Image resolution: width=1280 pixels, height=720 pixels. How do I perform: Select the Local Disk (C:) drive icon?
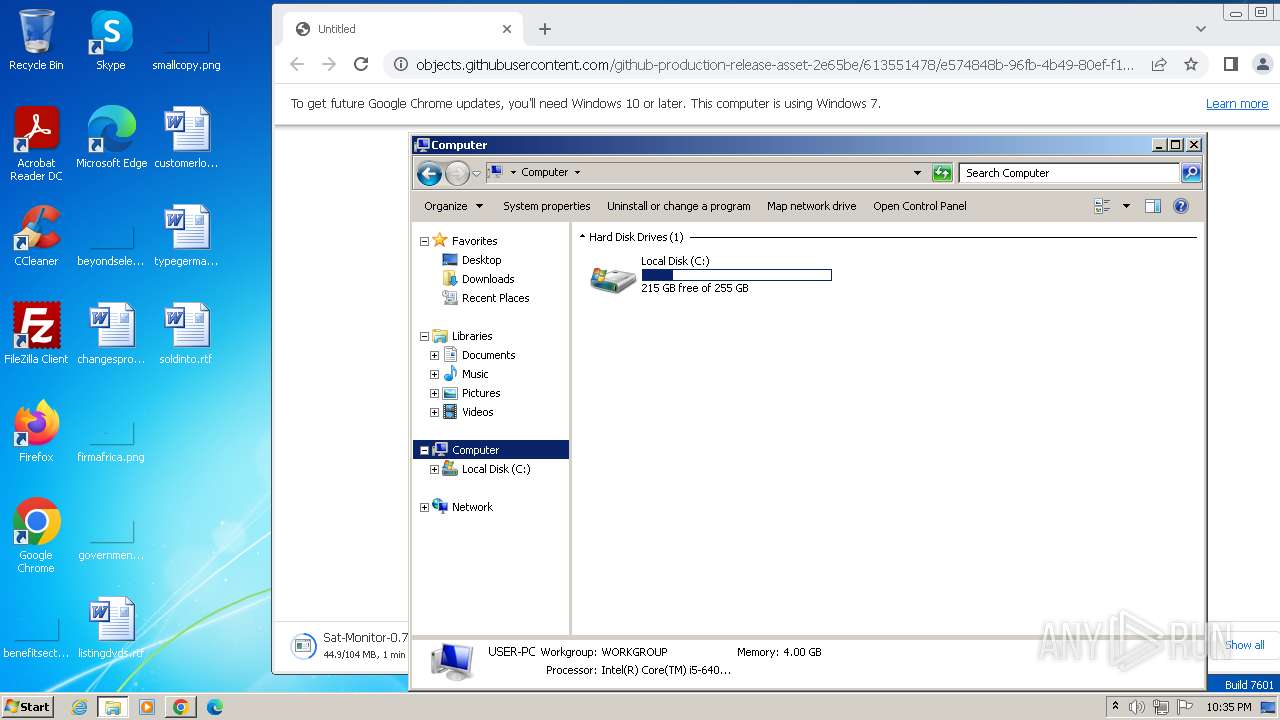click(613, 278)
